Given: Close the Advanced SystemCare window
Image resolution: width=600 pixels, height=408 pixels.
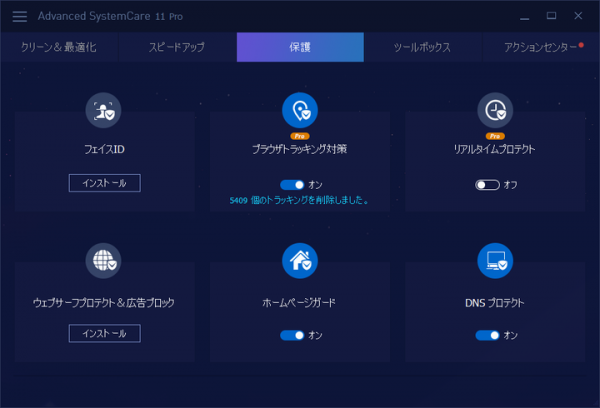Looking at the screenshot, I should click(578, 16).
